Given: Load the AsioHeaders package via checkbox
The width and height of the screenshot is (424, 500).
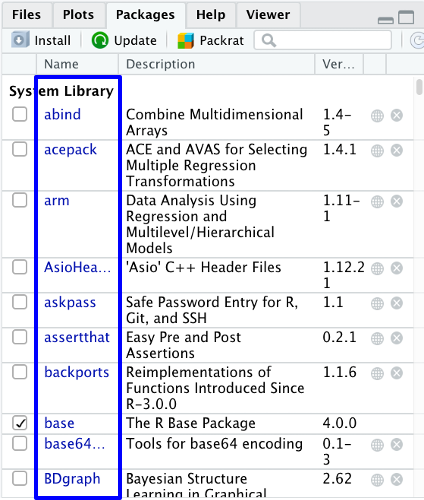Looking at the screenshot, I should 20,267.
